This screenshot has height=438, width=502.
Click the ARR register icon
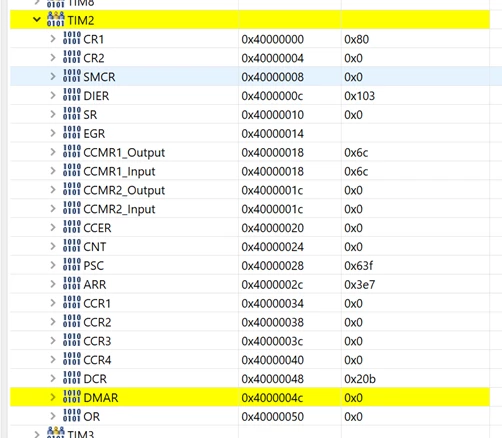(72, 283)
